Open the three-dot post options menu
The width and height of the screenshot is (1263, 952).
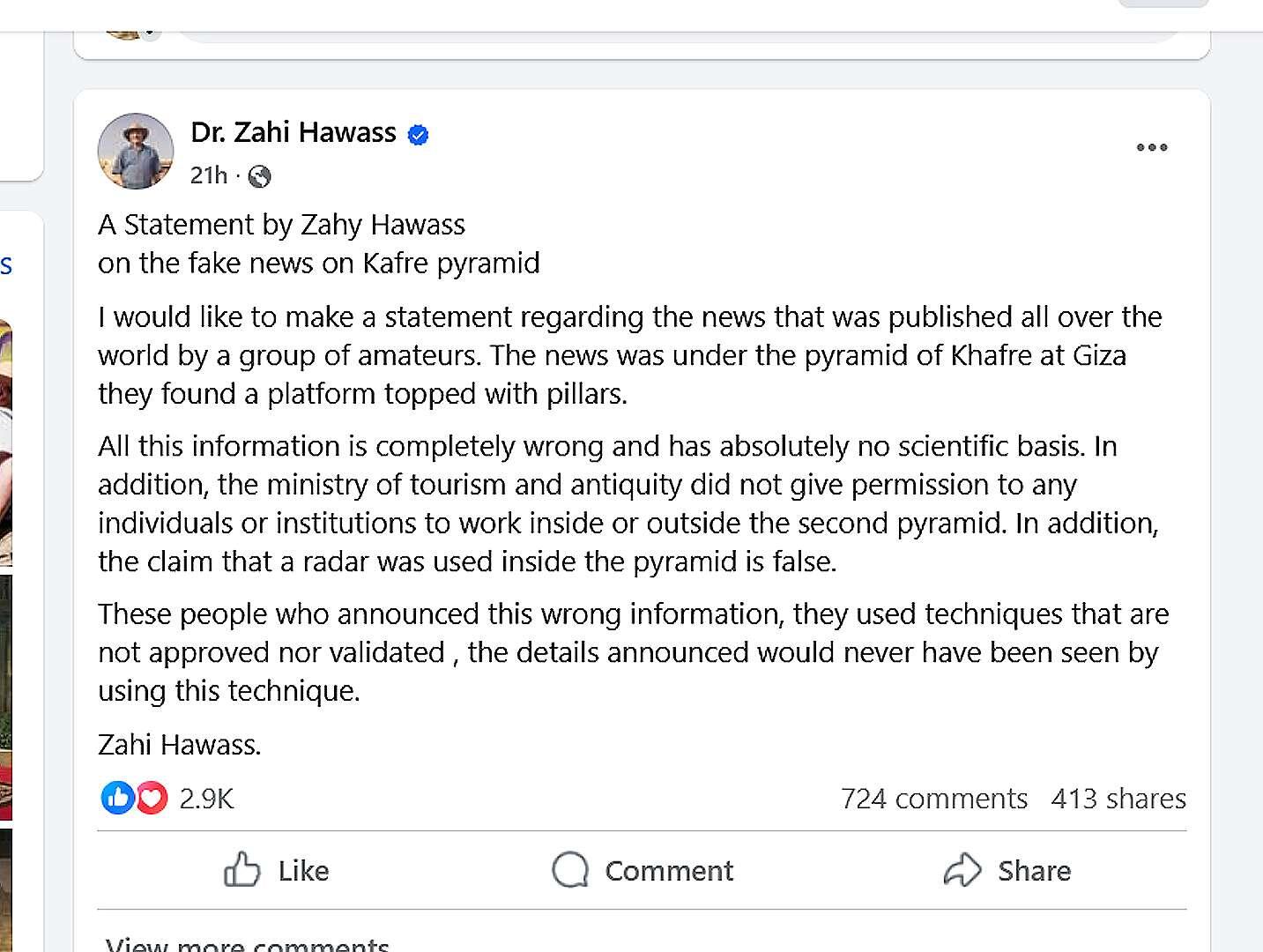click(x=1151, y=147)
